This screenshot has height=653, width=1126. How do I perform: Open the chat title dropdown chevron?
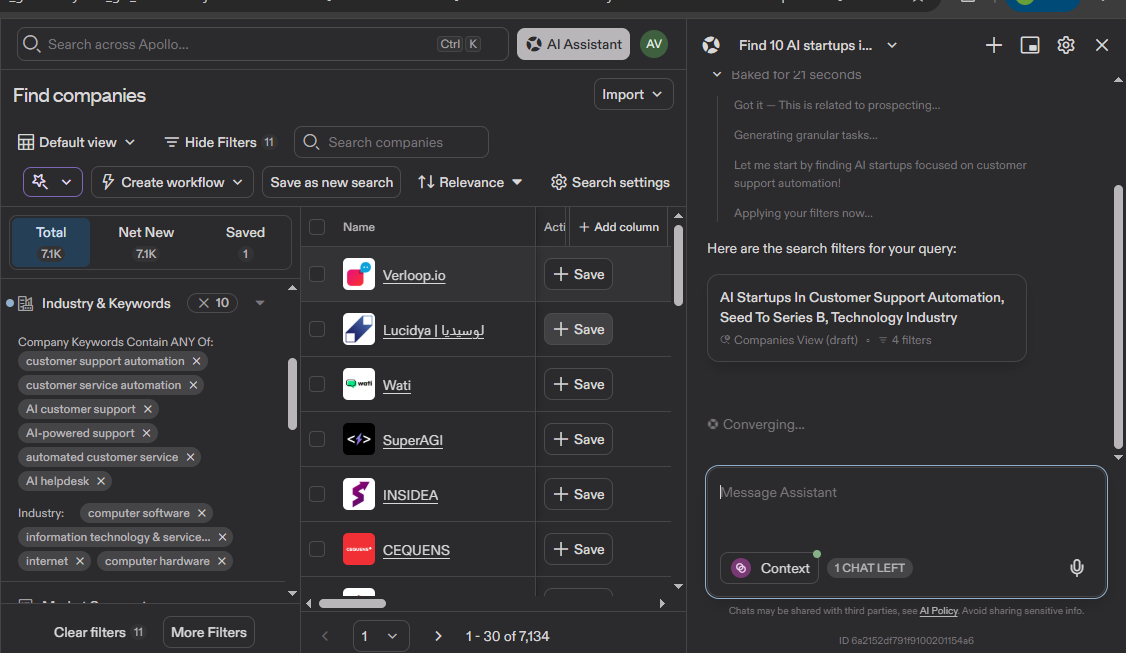tap(891, 45)
